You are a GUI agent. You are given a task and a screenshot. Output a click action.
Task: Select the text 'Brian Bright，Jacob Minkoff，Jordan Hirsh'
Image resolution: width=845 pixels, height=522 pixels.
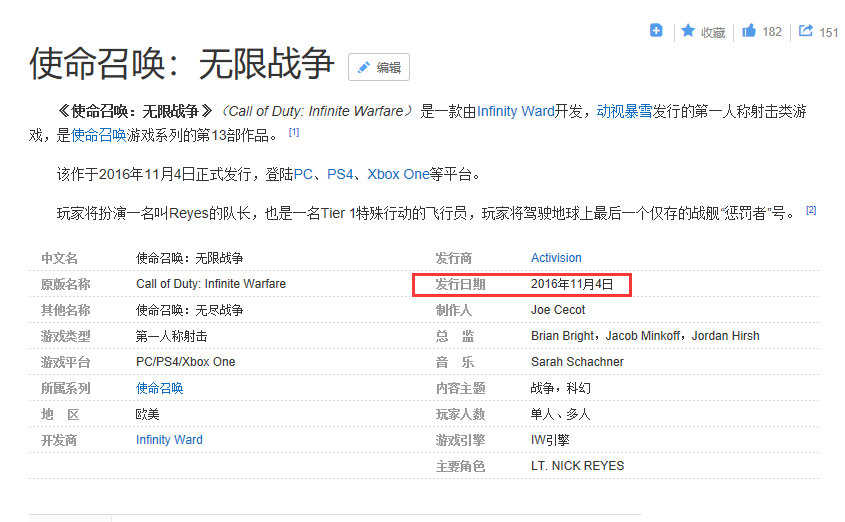tap(645, 336)
